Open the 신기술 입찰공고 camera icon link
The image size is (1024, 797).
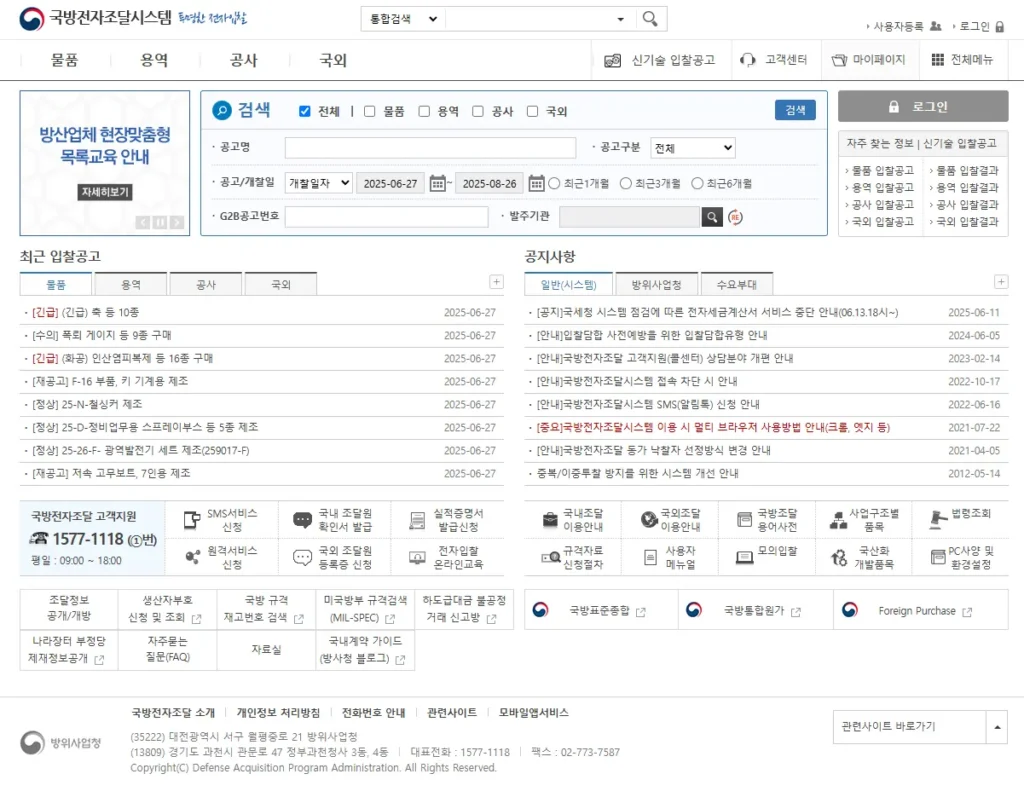click(612, 61)
